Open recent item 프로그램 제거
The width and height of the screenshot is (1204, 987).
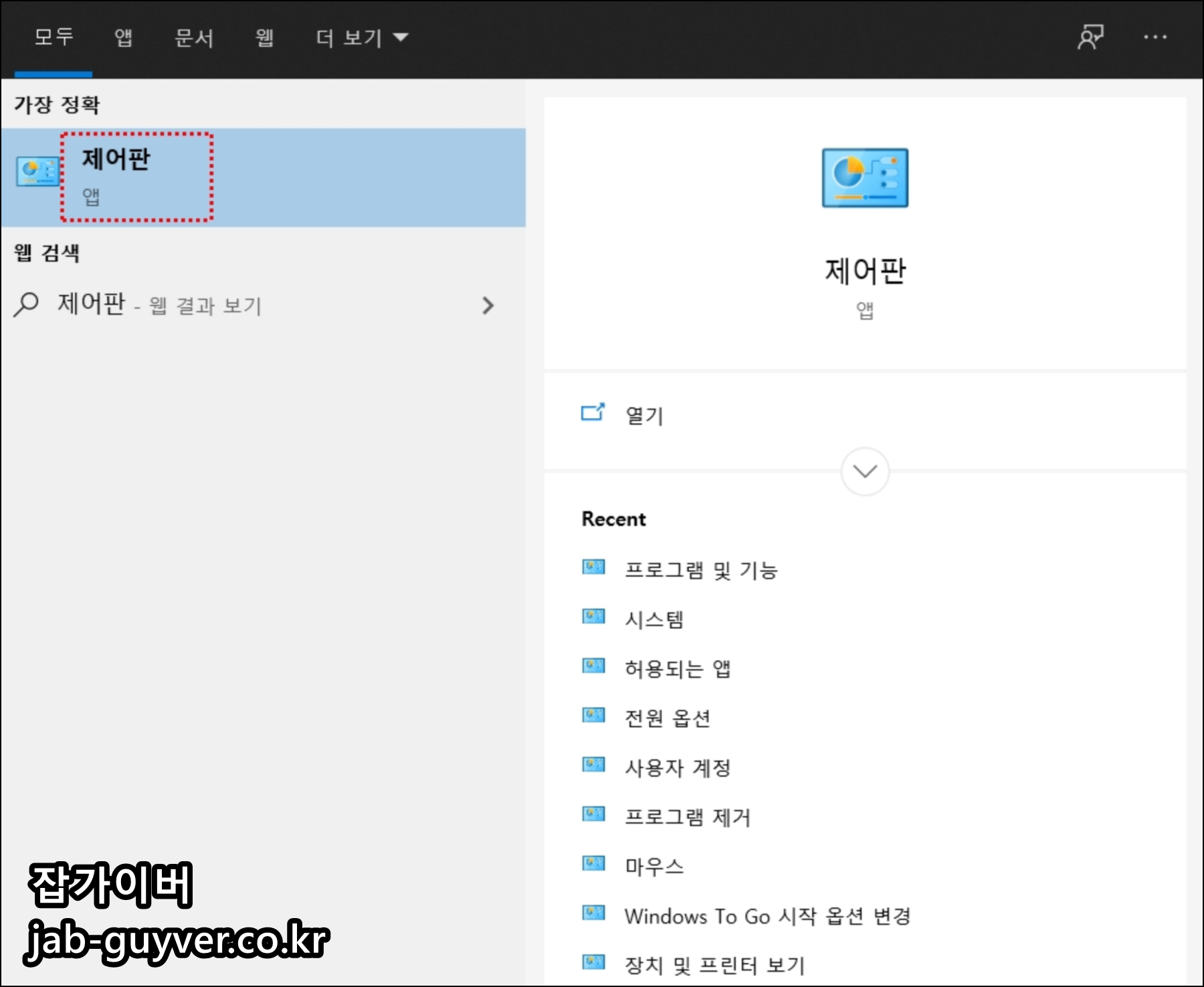pos(687,818)
